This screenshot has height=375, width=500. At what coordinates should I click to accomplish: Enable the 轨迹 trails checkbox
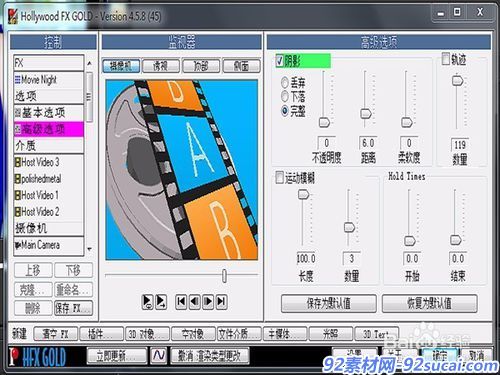coord(446,59)
